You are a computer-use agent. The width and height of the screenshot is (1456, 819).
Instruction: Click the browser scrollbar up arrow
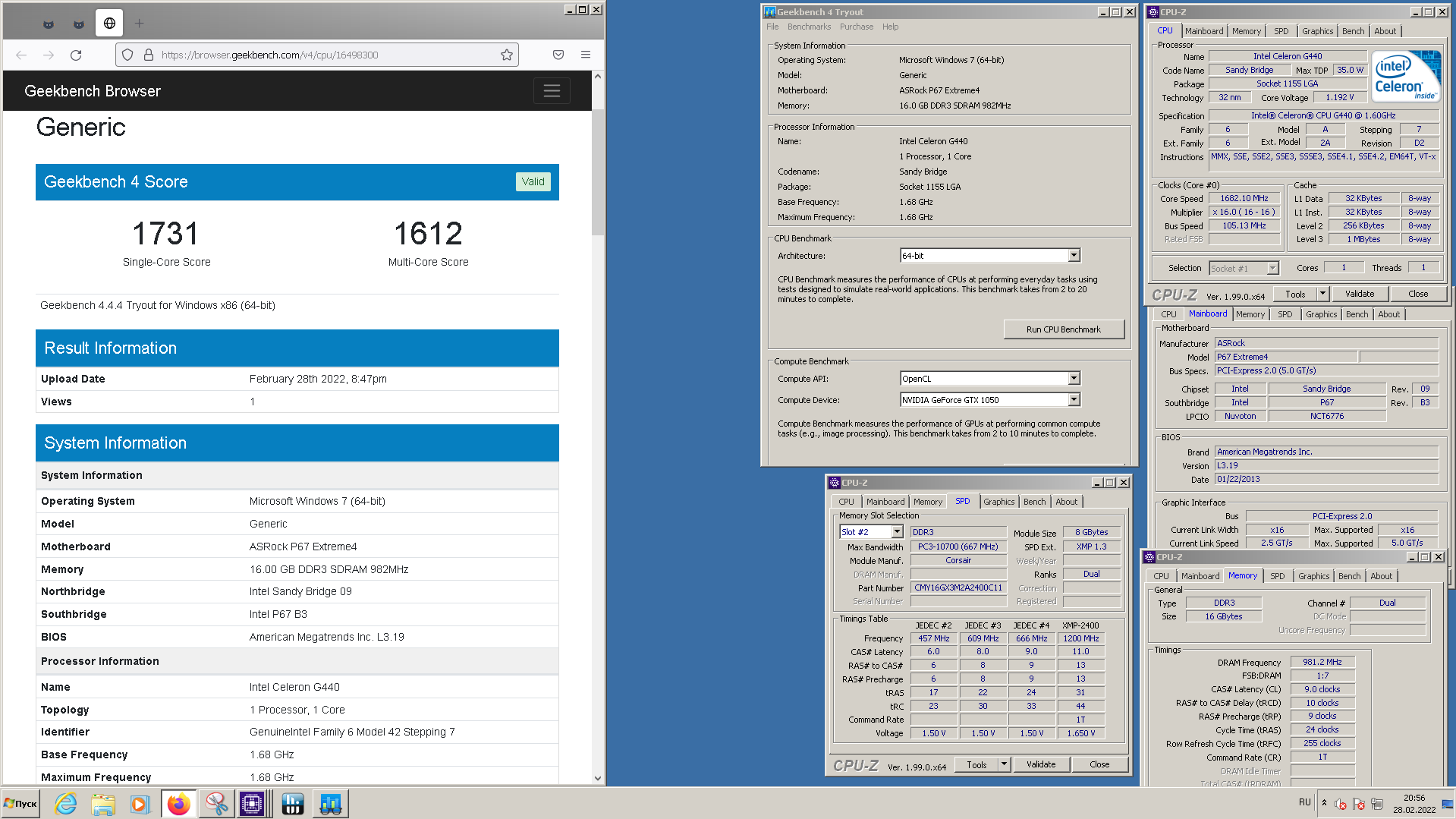click(598, 77)
